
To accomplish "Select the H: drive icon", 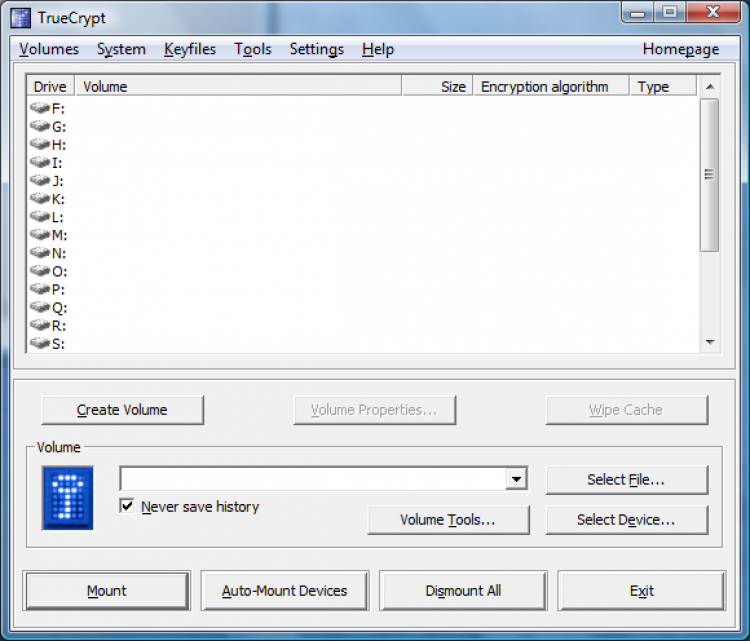I will [x=40, y=144].
